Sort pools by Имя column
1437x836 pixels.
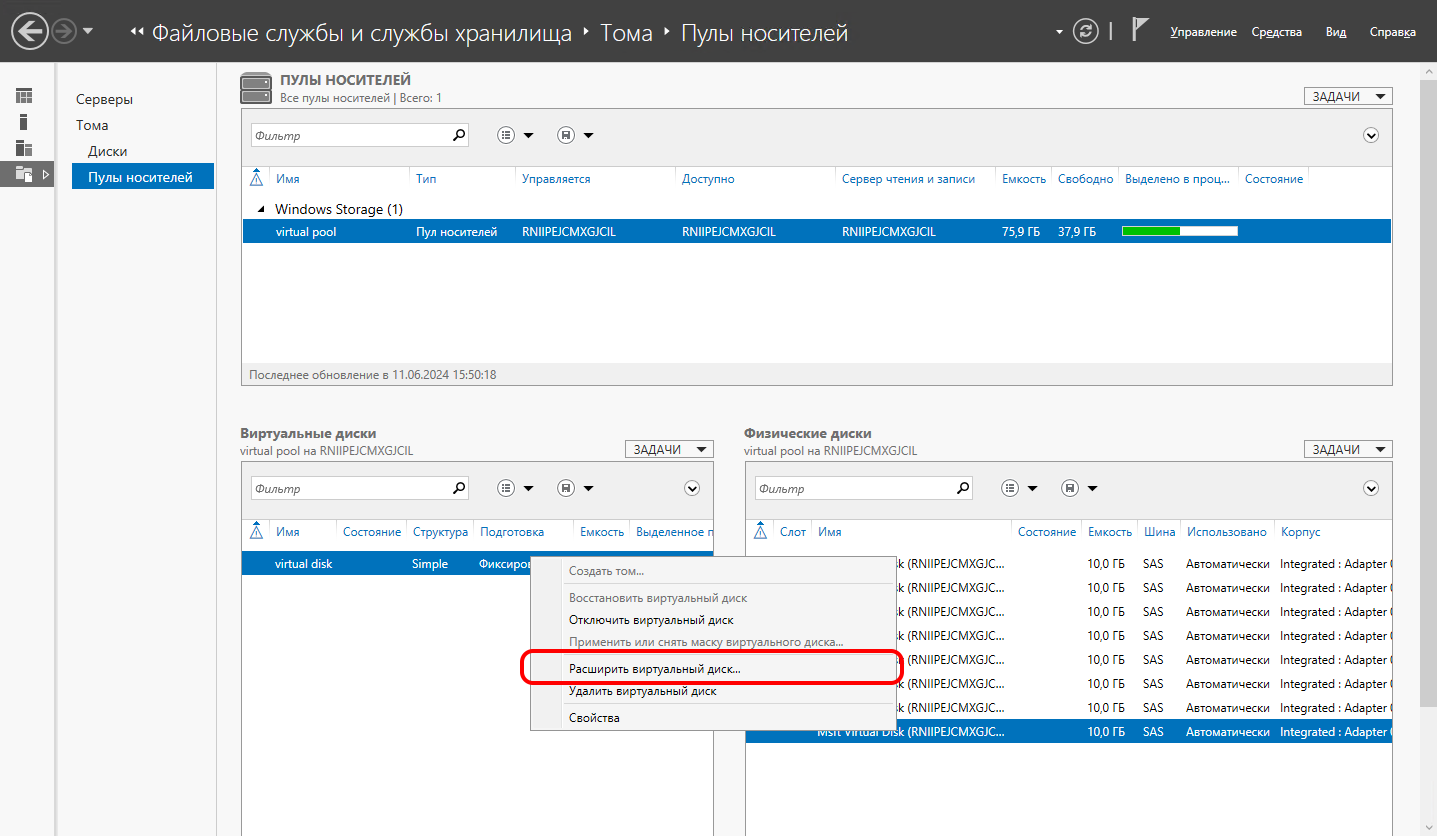pyautogui.click(x=288, y=179)
